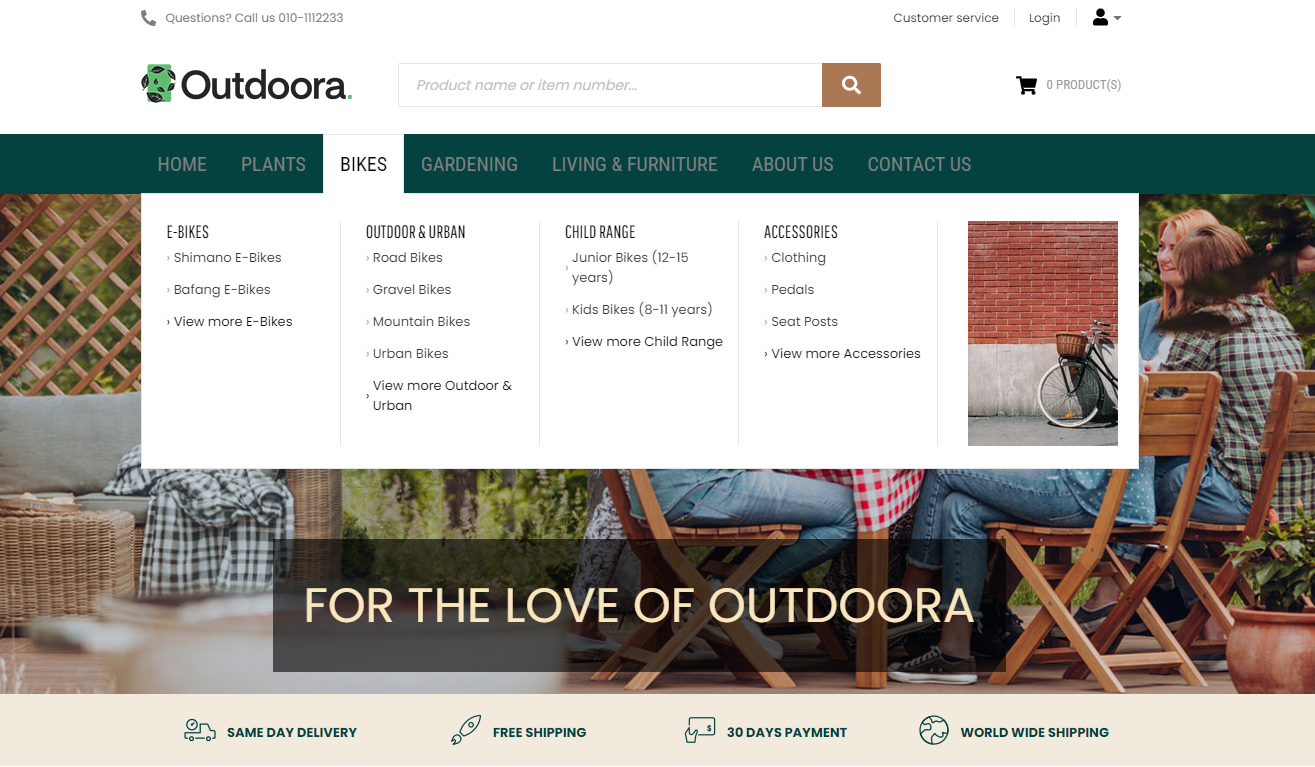The image size is (1315, 767).
Task: Click SAME DAY DELIVERY text
Action: (x=292, y=732)
